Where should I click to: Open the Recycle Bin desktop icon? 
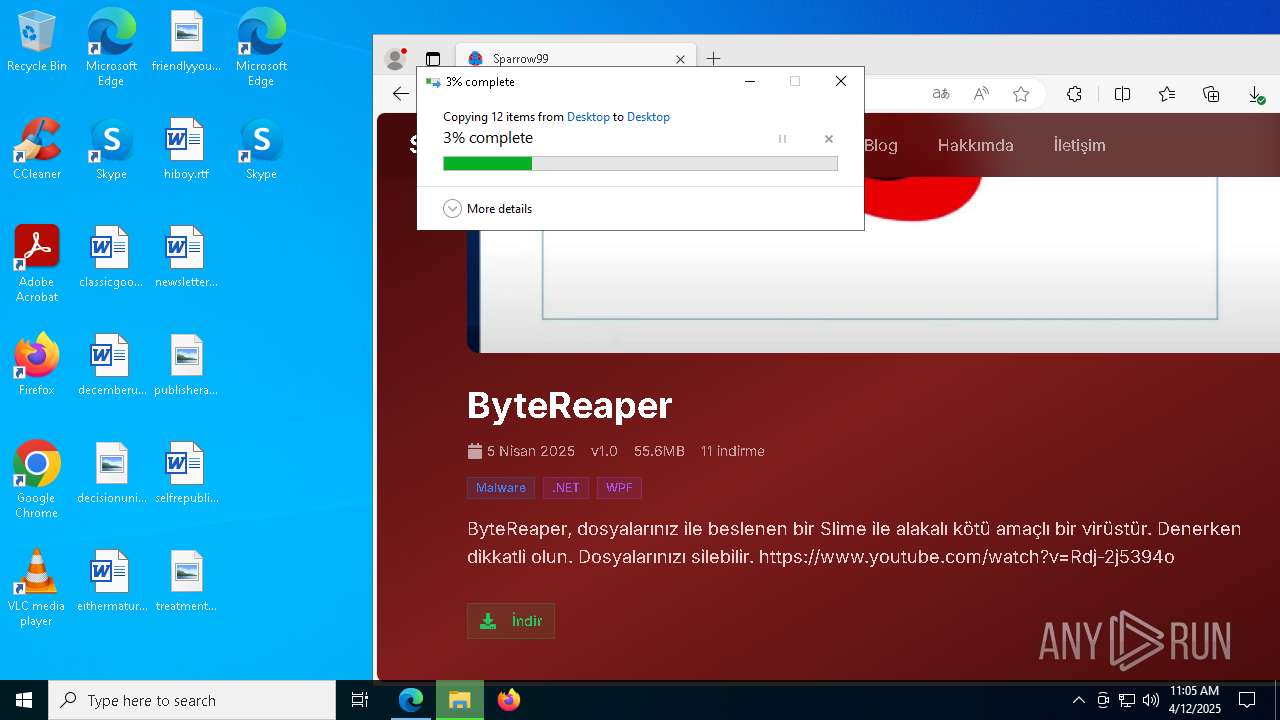point(37,42)
